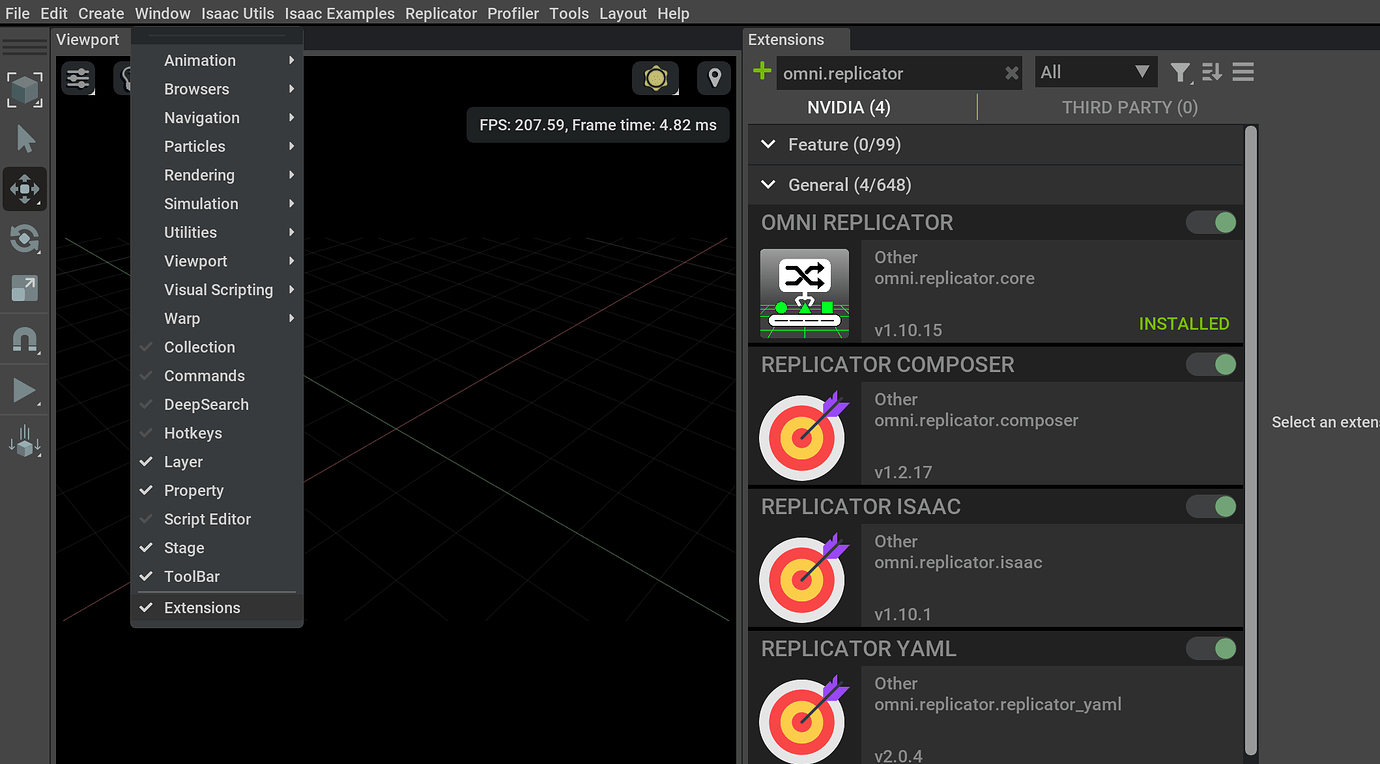Click the sort order icon in Extensions panel
Screen dimensions: 1380x764
[x=1210, y=72]
